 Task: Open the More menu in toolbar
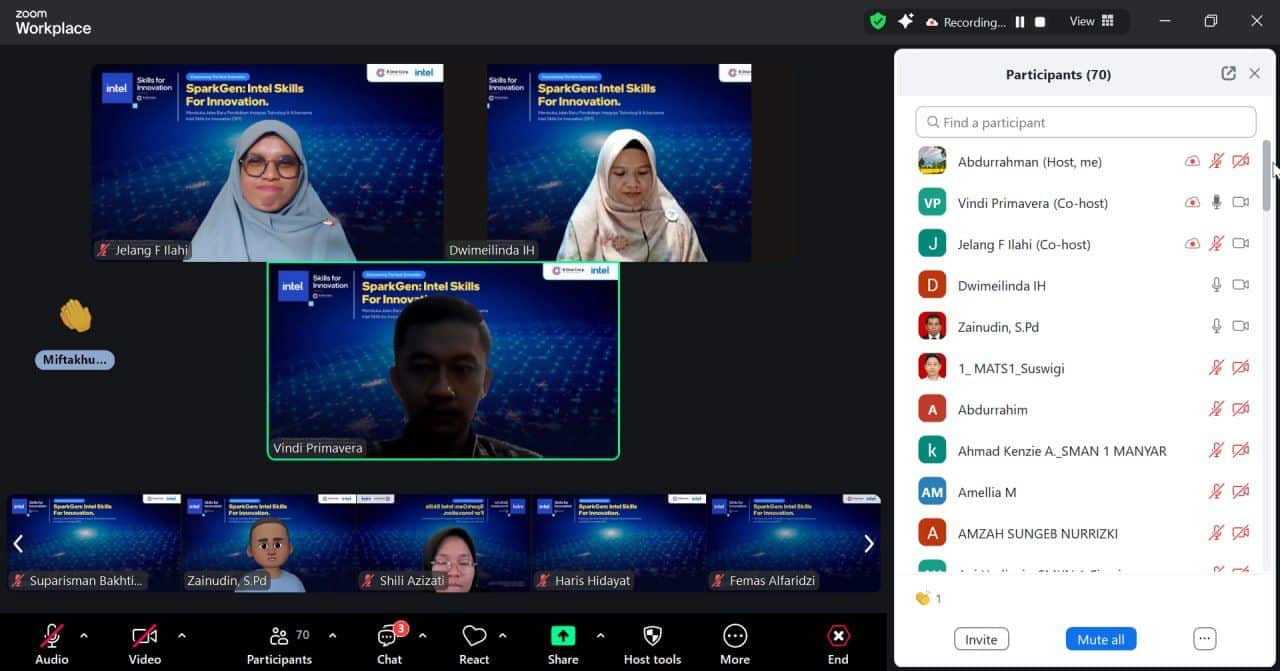click(x=735, y=637)
